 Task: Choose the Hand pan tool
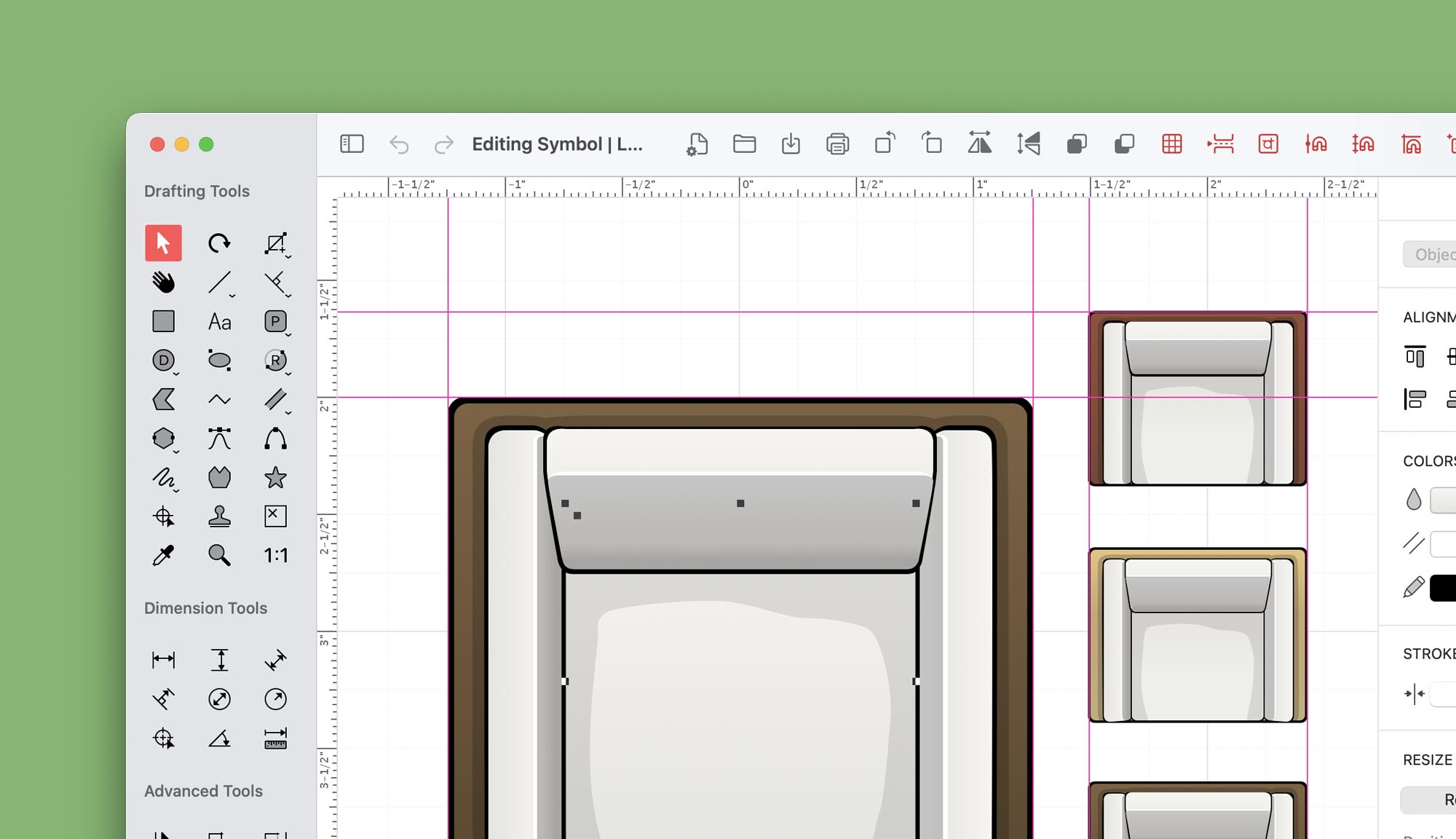(x=163, y=283)
